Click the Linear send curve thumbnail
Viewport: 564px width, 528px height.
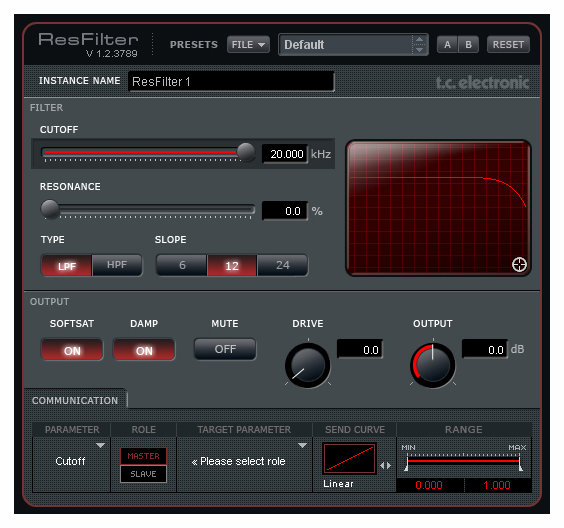[349, 458]
